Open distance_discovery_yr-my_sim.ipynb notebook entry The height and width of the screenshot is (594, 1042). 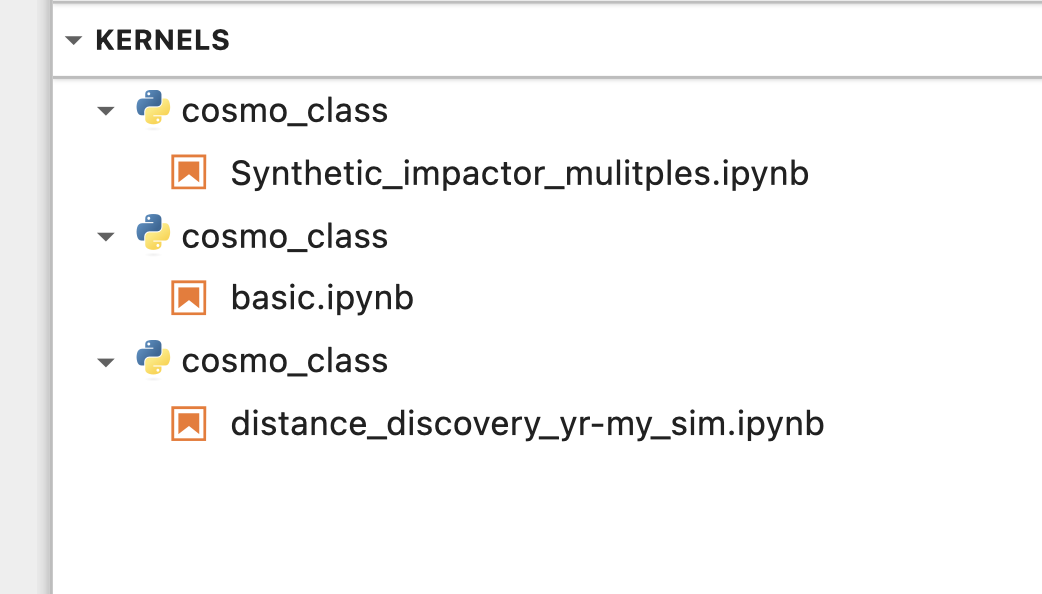click(x=527, y=423)
